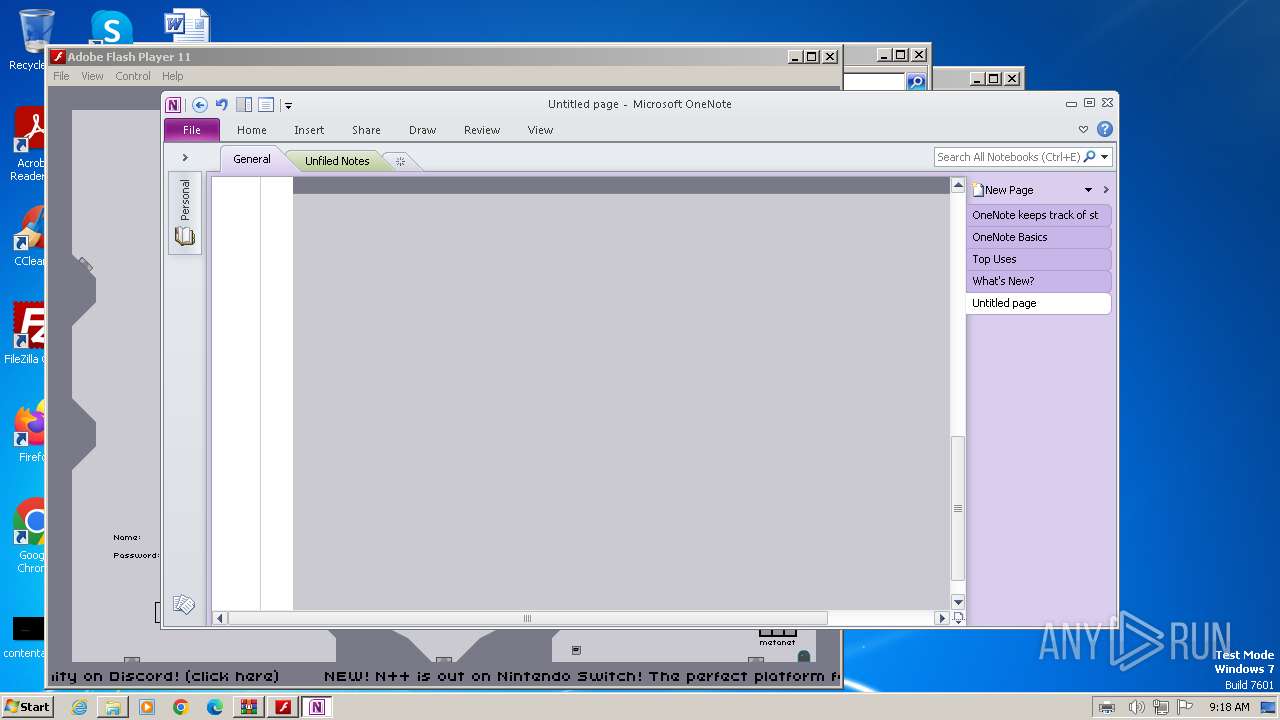Click the Action Center flag icon in tray
Screen dimensions: 1280x720
pos(1185,707)
